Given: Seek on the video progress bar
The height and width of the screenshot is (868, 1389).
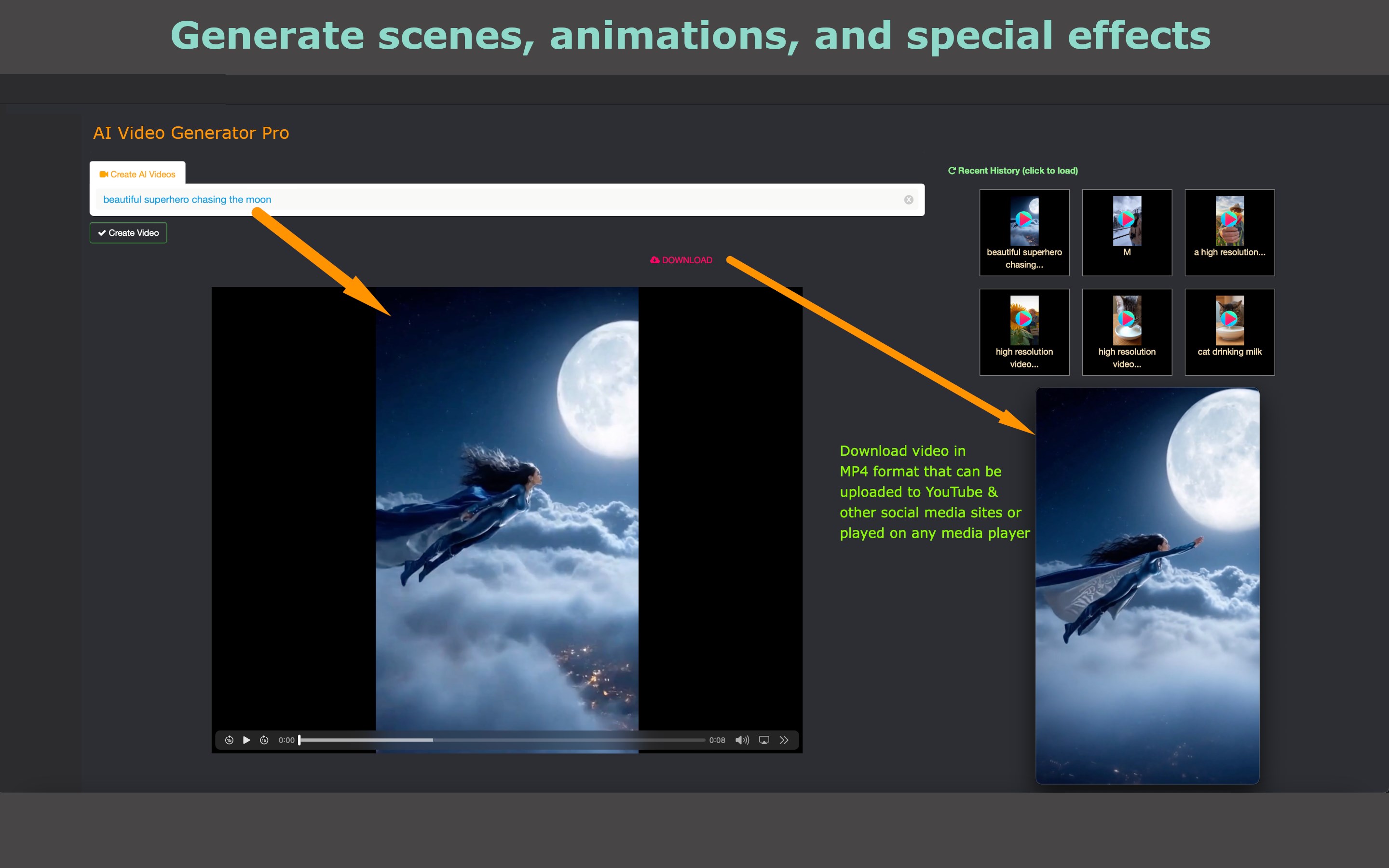Looking at the screenshot, I should [502, 740].
